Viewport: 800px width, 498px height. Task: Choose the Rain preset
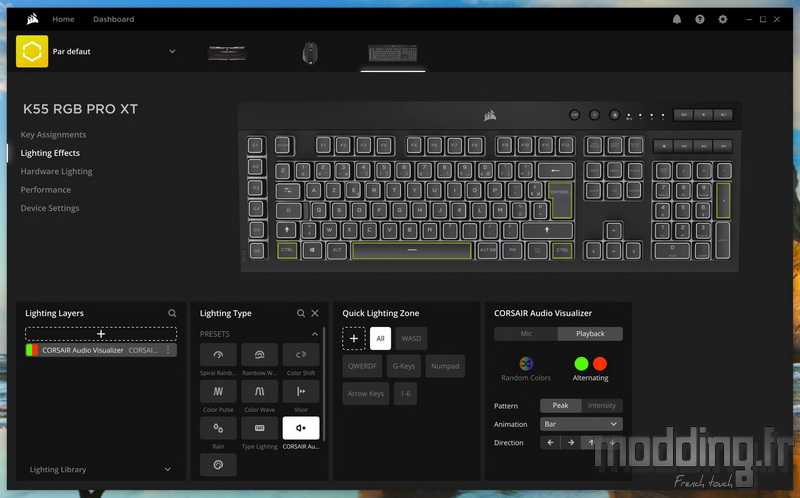click(x=218, y=428)
